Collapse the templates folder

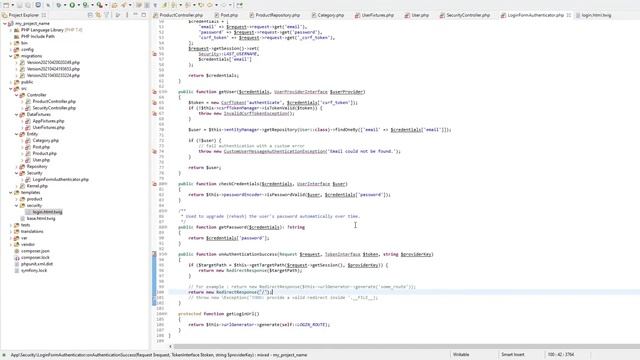tap(11, 192)
